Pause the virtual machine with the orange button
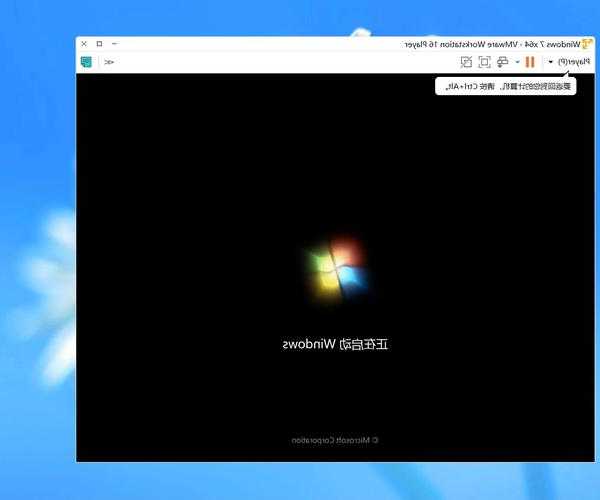Viewport: 600px width, 500px height. tap(530, 62)
